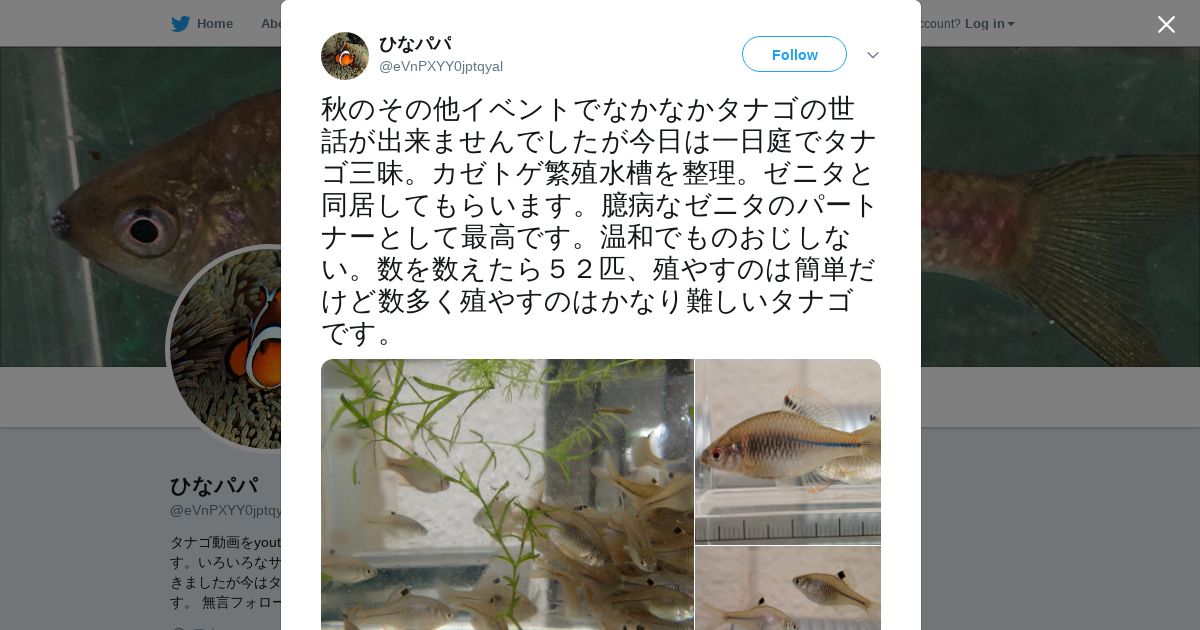Open profile name ひなパパ in sidebar
The height and width of the screenshot is (630, 1200).
(214, 486)
